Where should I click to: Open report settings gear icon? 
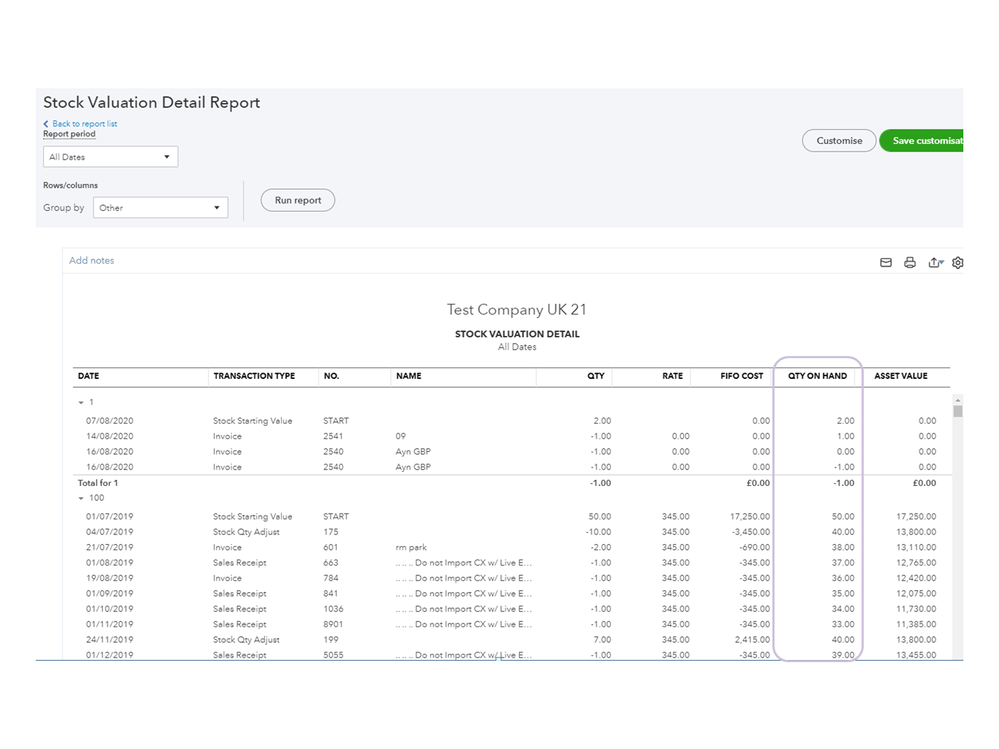pos(957,263)
